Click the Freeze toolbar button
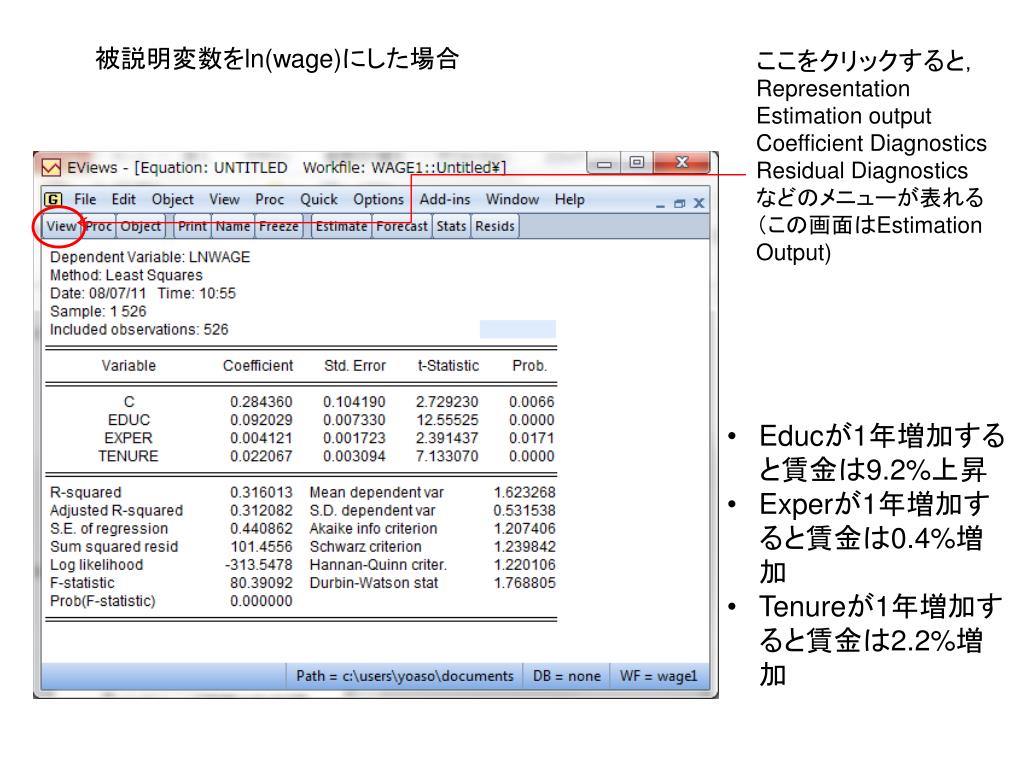Viewport: 1024px width, 768px height. (279, 227)
